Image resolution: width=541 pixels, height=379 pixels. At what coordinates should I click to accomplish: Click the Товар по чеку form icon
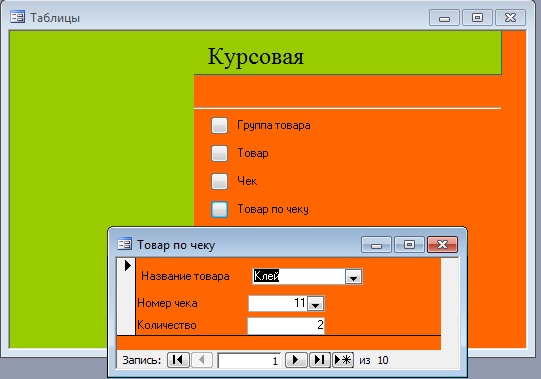pyautogui.click(x=125, y=244)
